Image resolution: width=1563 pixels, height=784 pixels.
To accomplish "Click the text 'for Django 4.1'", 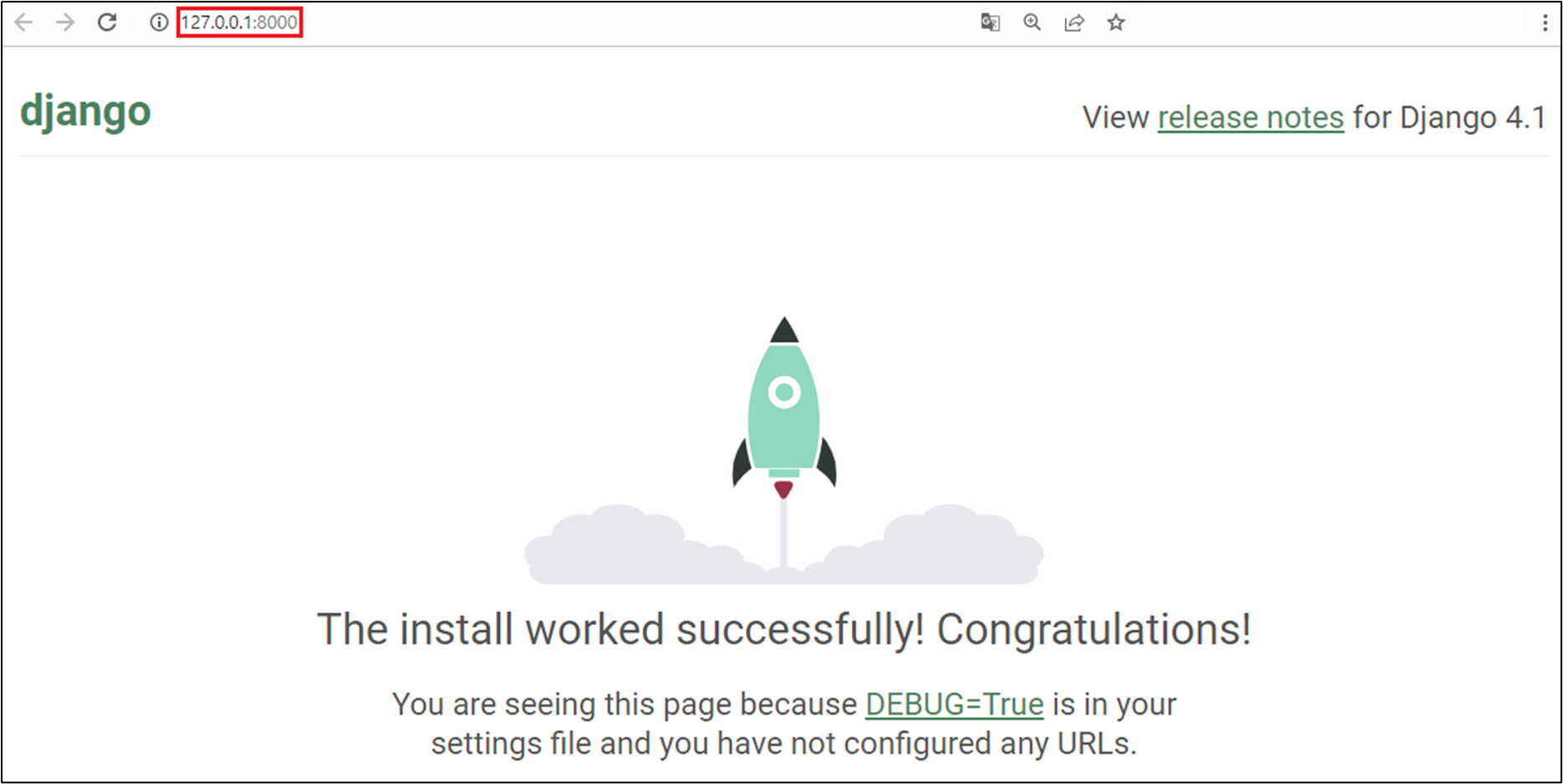I will tap(1449, 117).
